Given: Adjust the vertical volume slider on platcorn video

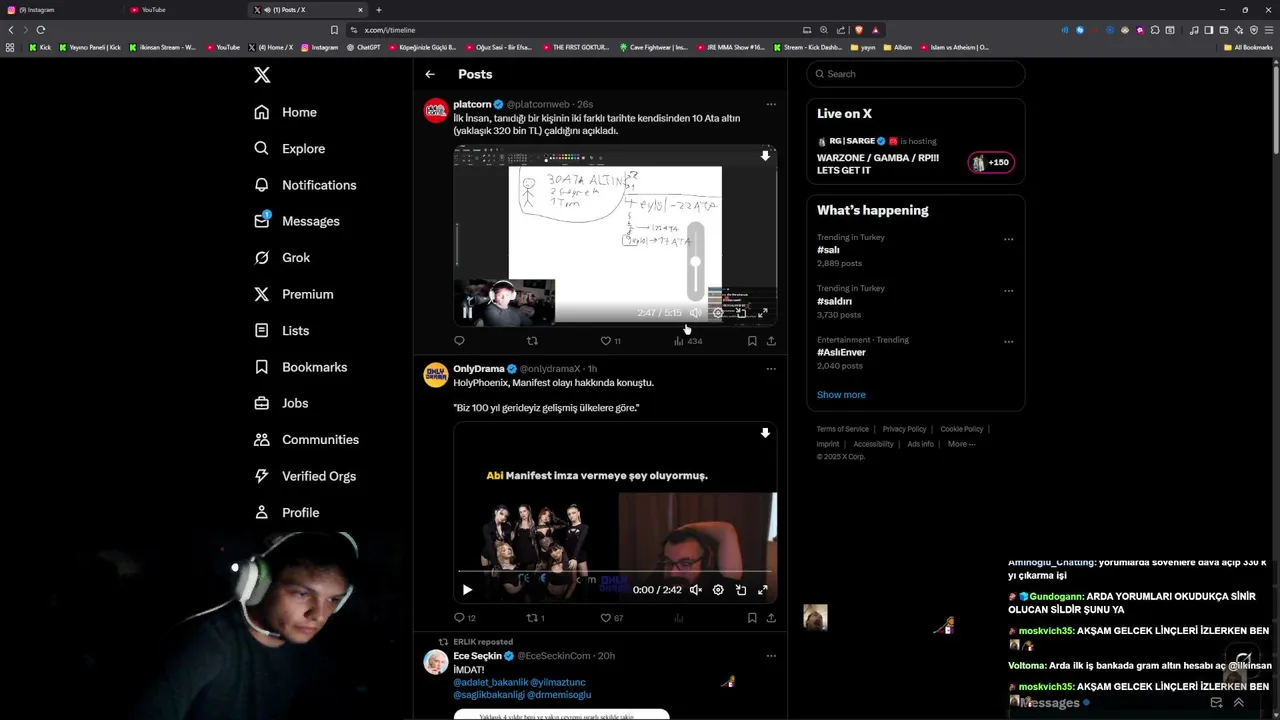Looking at the screenshot, I should [x=696, y=262].
